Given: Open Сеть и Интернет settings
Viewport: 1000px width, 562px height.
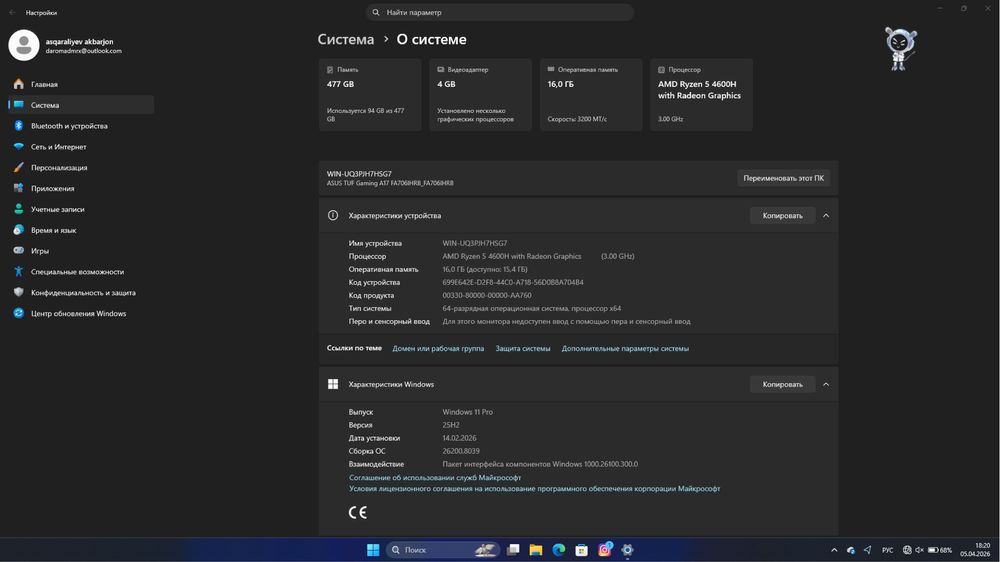Looking at the screenshot, I should [58, 147].
